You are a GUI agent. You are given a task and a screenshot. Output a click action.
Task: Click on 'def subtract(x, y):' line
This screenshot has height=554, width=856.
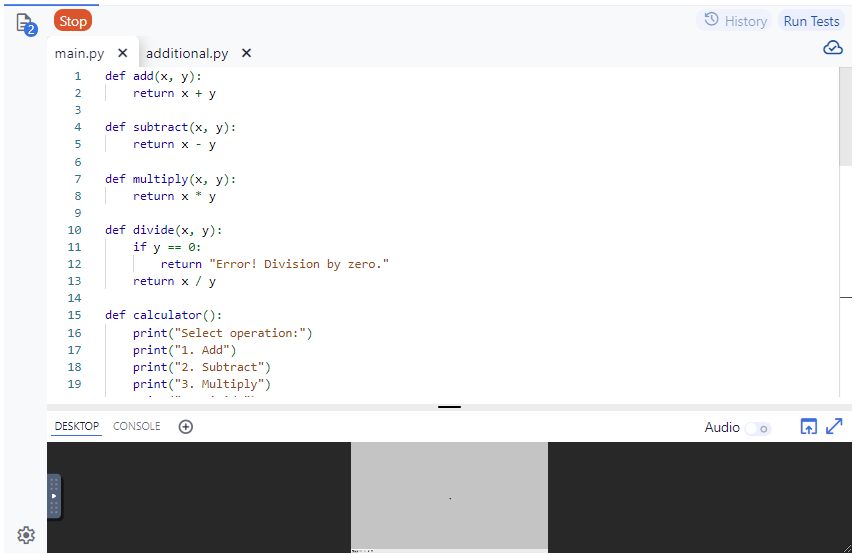pyautogui.click(x=170, y=127)
